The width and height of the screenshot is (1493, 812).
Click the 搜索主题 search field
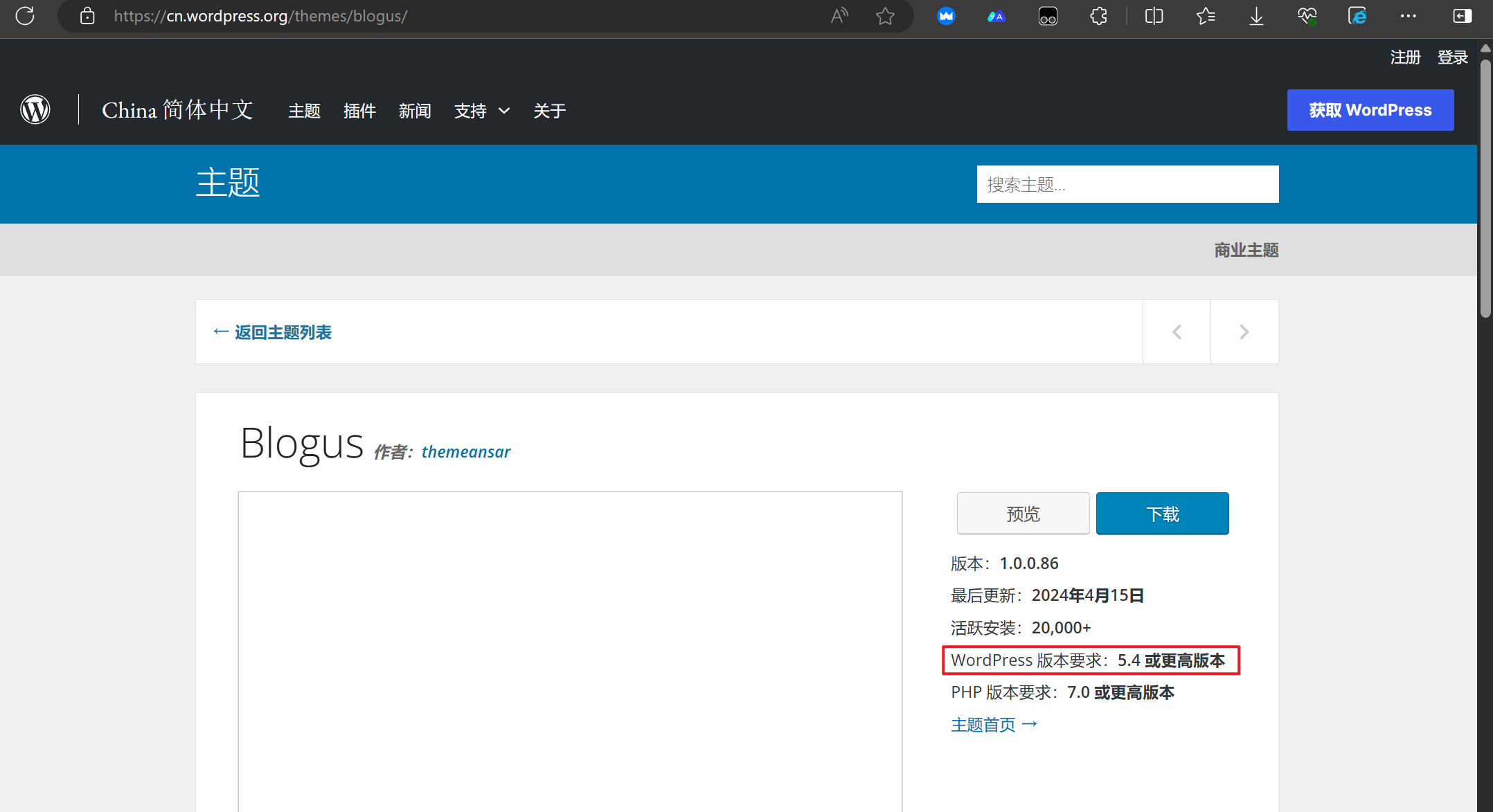pos(1127,184)
